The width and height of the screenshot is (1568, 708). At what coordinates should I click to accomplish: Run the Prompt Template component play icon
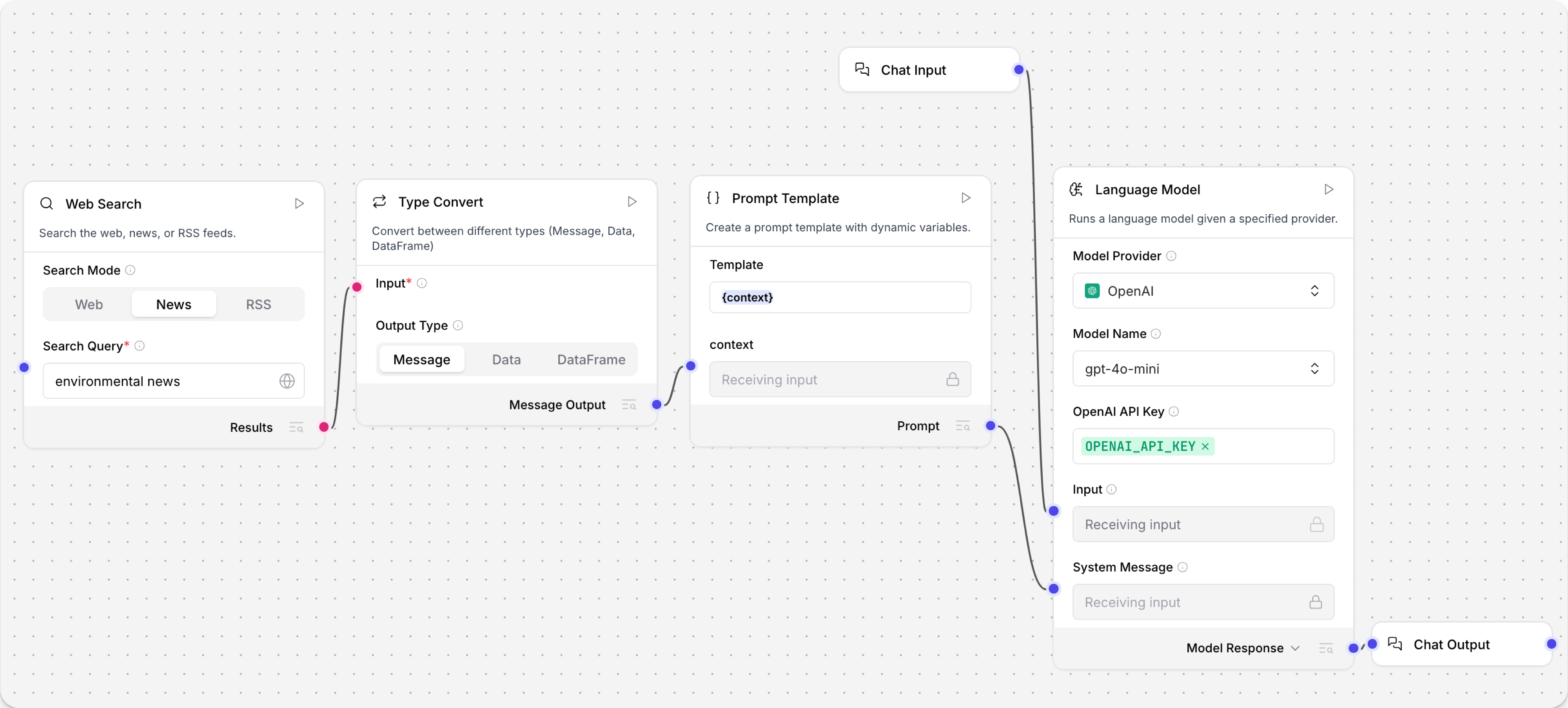(x=965, y=198)
